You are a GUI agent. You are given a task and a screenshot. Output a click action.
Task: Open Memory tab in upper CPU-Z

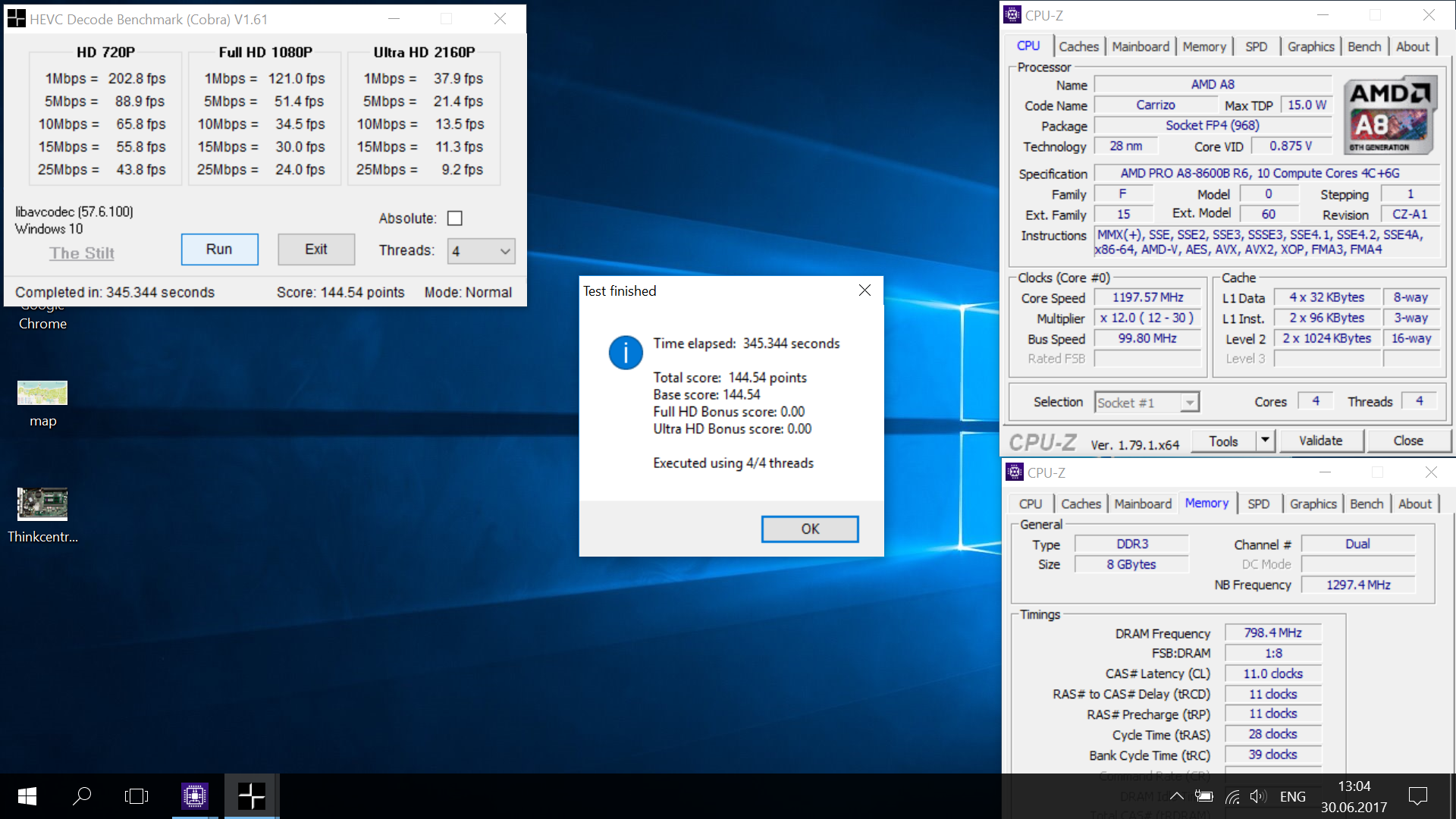1204,46
